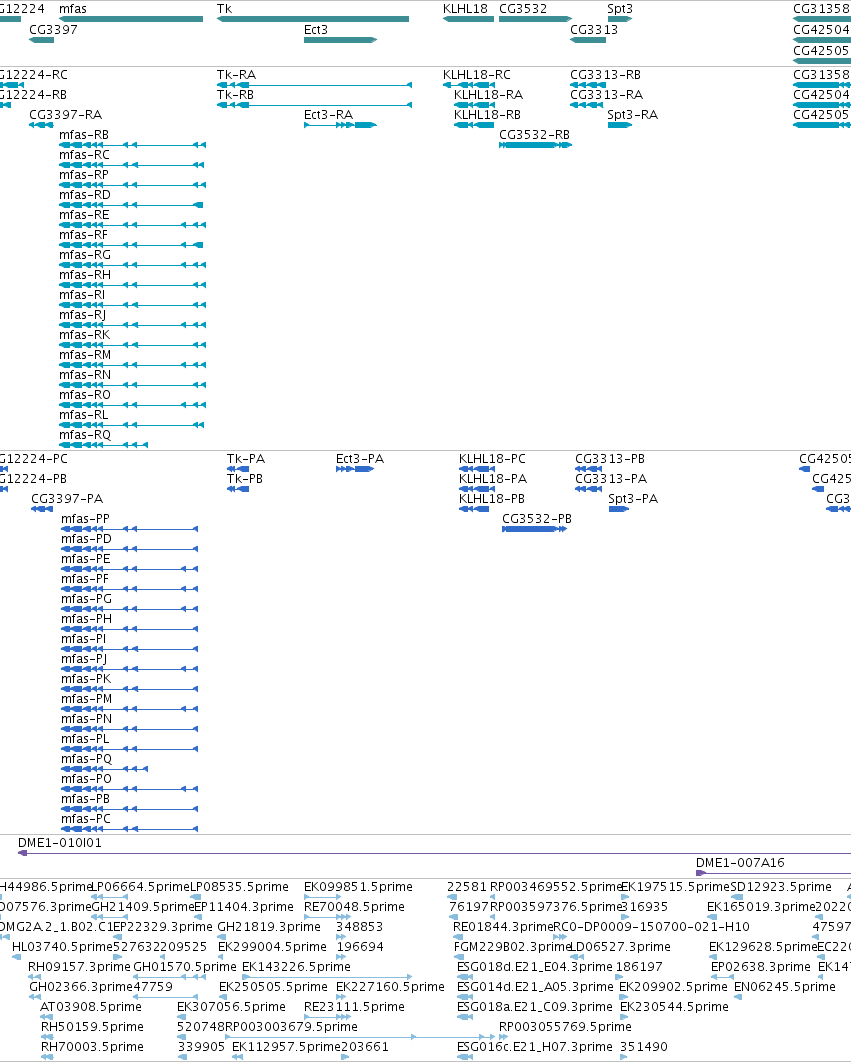The image size is (851, 1062).
Task: Select the mfas-RC transcript label
Action: coord(84,154)
